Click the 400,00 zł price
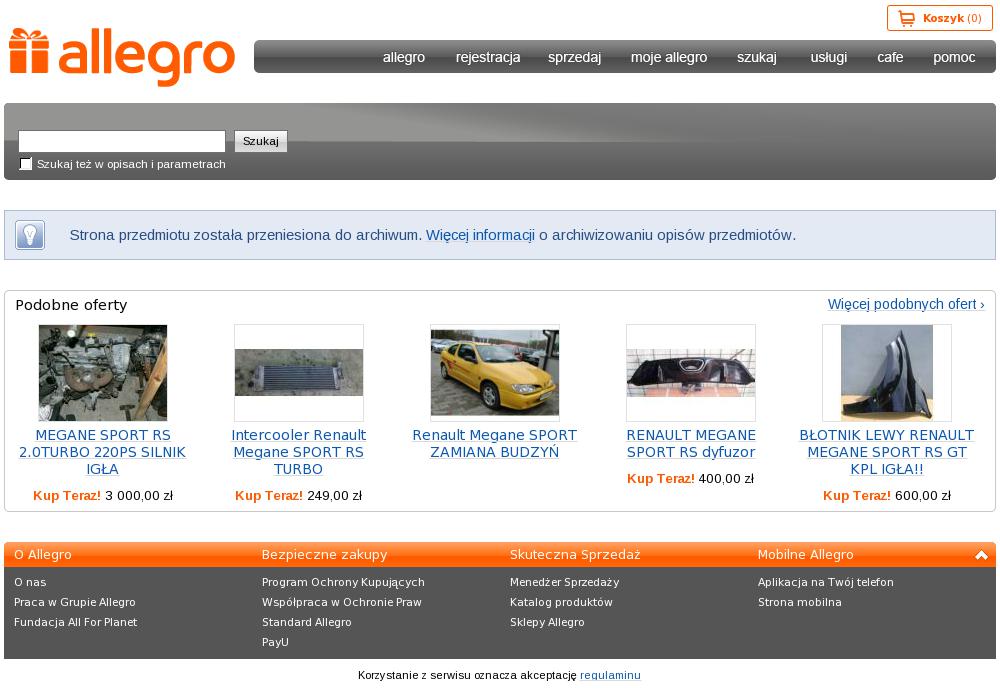This screenshot has height=695, width=1000. pyautogui.click(x=726, y=479)
